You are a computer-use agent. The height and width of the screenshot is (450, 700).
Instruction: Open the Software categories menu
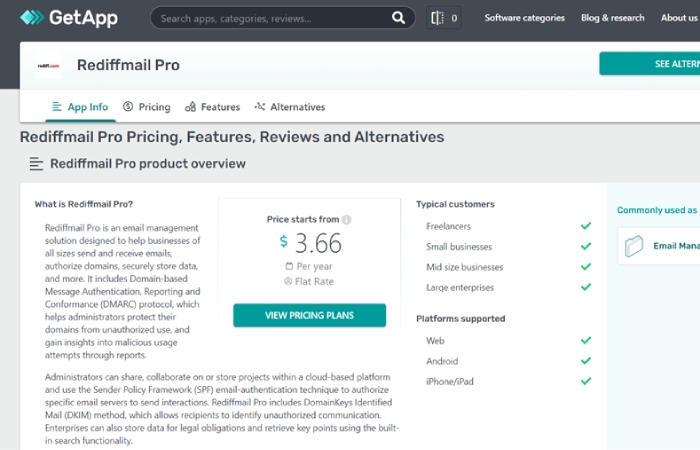click(525, 18)
